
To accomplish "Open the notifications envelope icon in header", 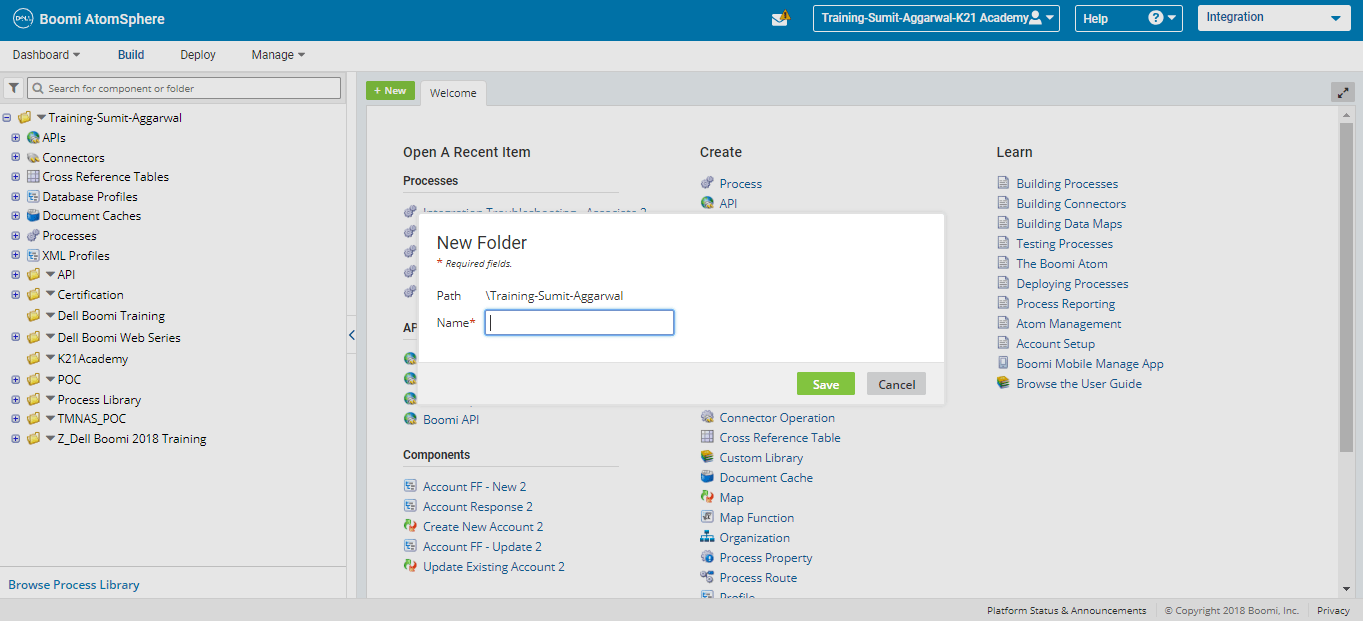I will coord(781,17).
